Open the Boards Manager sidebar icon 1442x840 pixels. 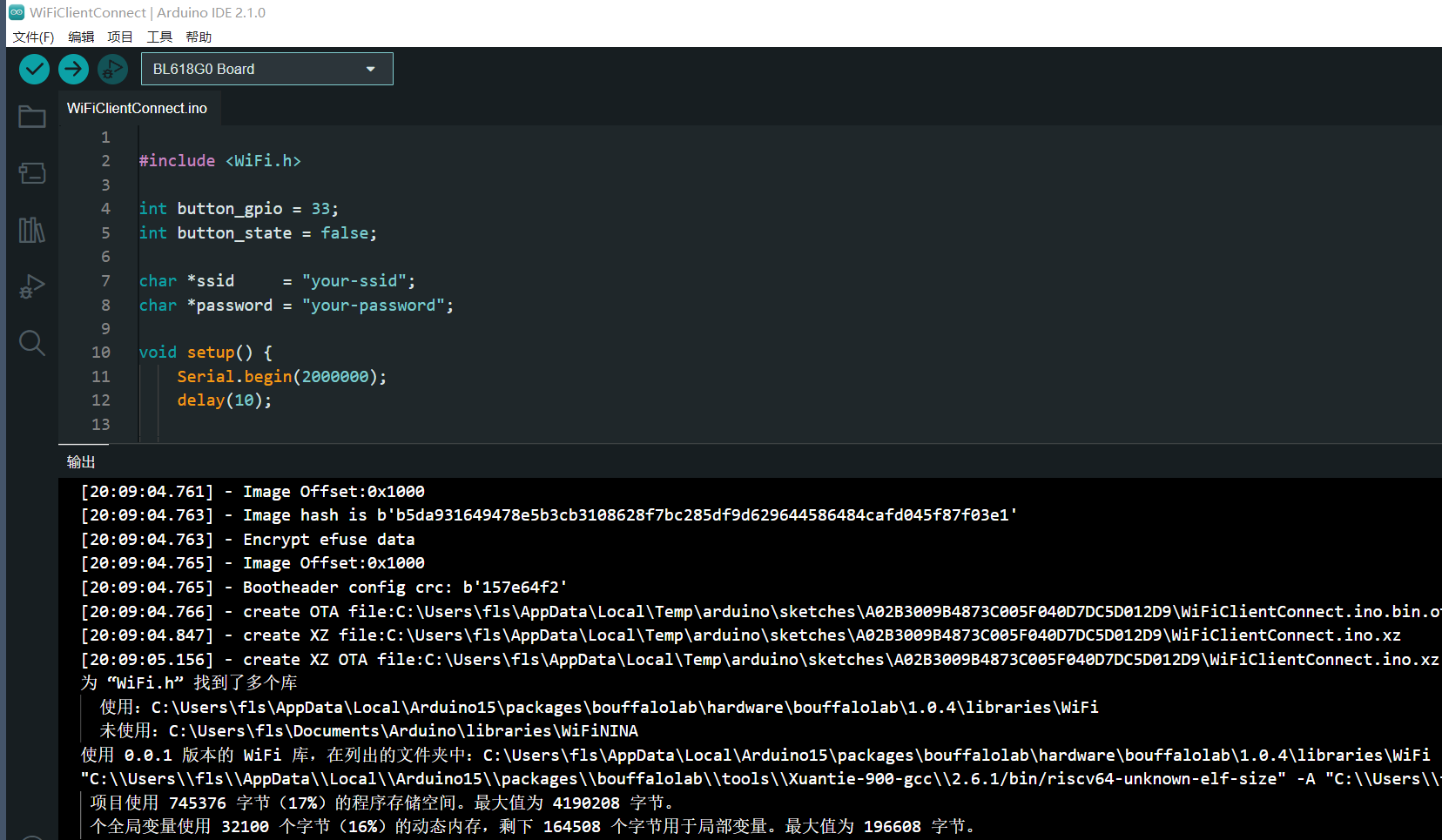tap(32, 173)
